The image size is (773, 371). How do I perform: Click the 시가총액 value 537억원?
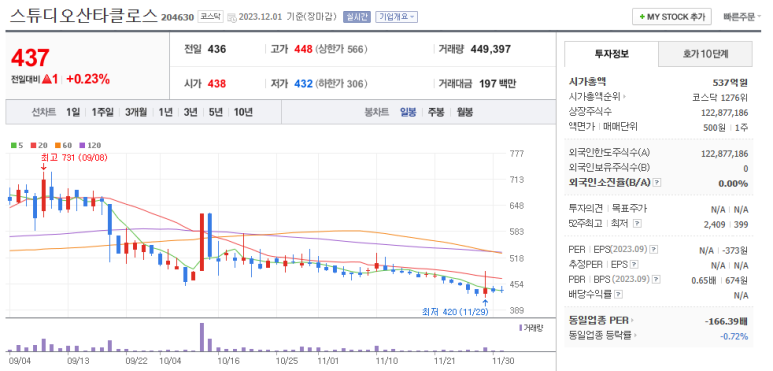730,82
